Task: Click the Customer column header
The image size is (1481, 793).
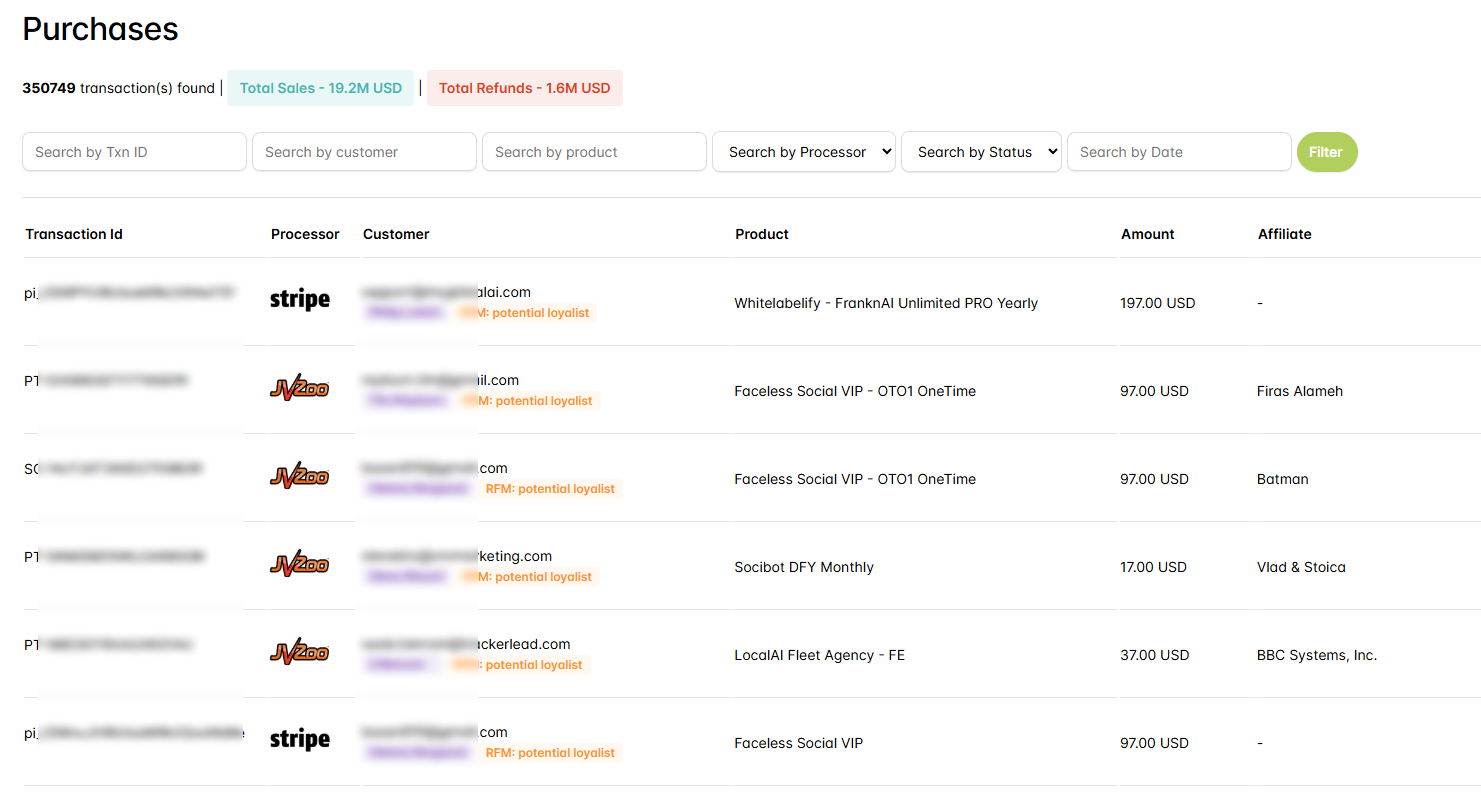Action: pyautogui.click(x=396, y=234)
